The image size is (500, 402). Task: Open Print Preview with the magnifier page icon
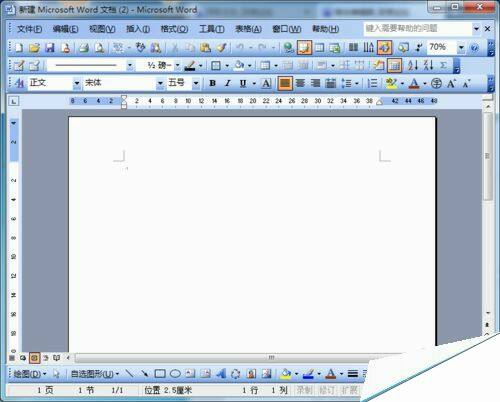tap(99, 48)
